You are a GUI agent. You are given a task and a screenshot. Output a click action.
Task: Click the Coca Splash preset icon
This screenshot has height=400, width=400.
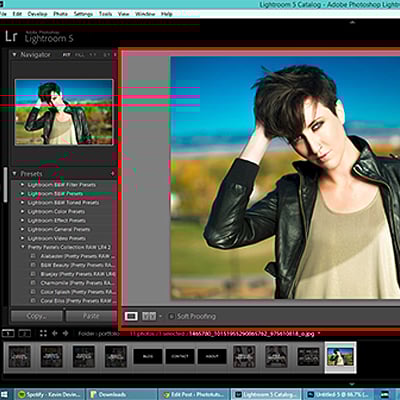[x=33, y=292]
